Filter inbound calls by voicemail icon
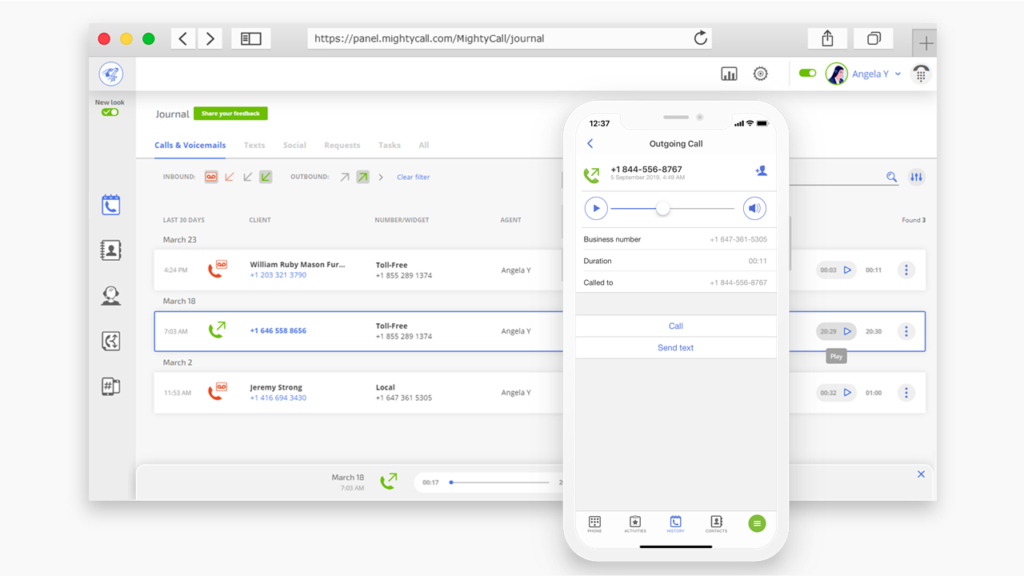Viewport: 1024px width, 576px height. click(212, 177)
